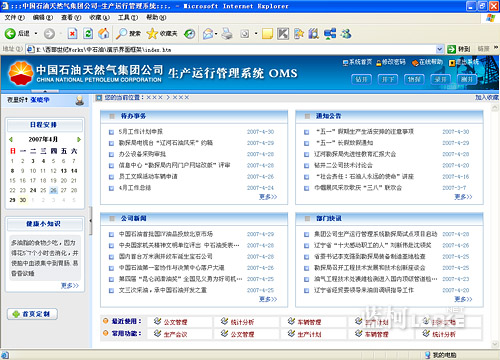Go to previous month in calendar
This screenshot has height=360, width=500.
[11, 139]
